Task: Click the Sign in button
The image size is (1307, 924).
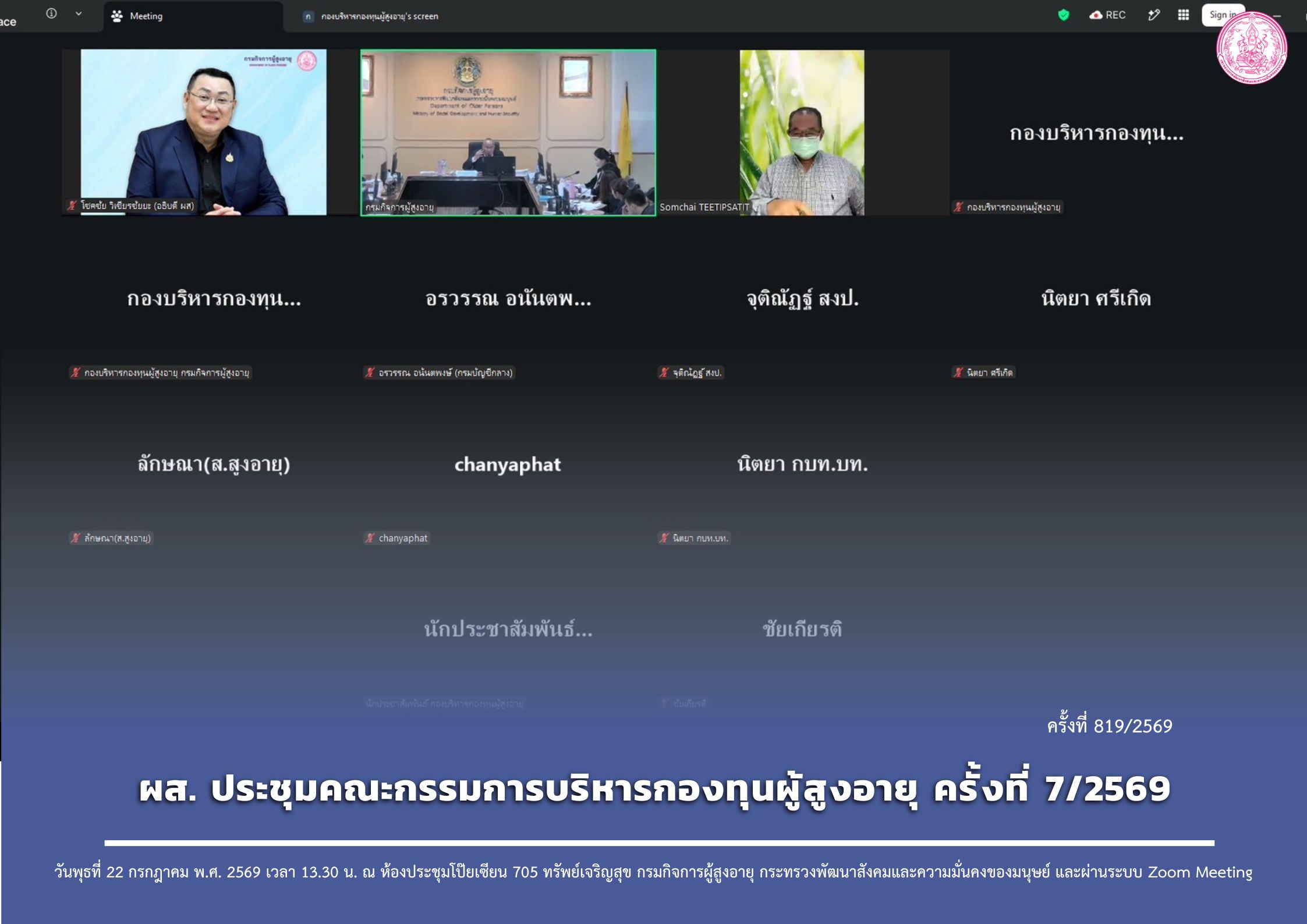Action: (x=1222, y=15)
